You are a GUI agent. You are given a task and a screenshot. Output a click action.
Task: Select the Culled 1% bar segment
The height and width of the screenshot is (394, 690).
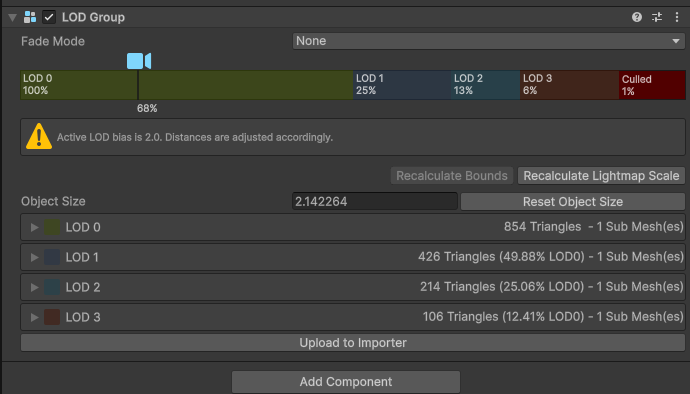pyautogui.click(x=652, y=85)
